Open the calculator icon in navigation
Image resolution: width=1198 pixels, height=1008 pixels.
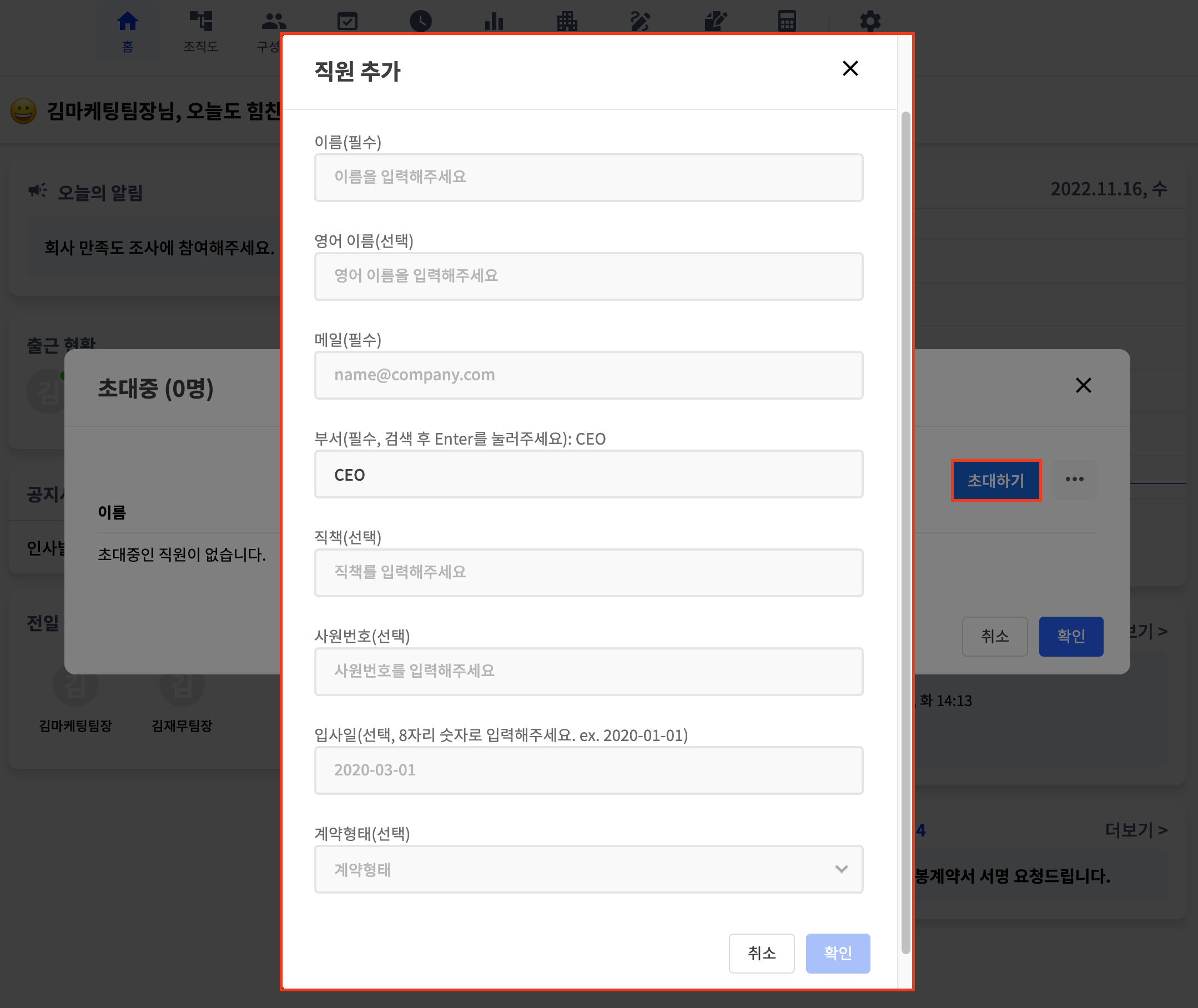pos(787,22)
